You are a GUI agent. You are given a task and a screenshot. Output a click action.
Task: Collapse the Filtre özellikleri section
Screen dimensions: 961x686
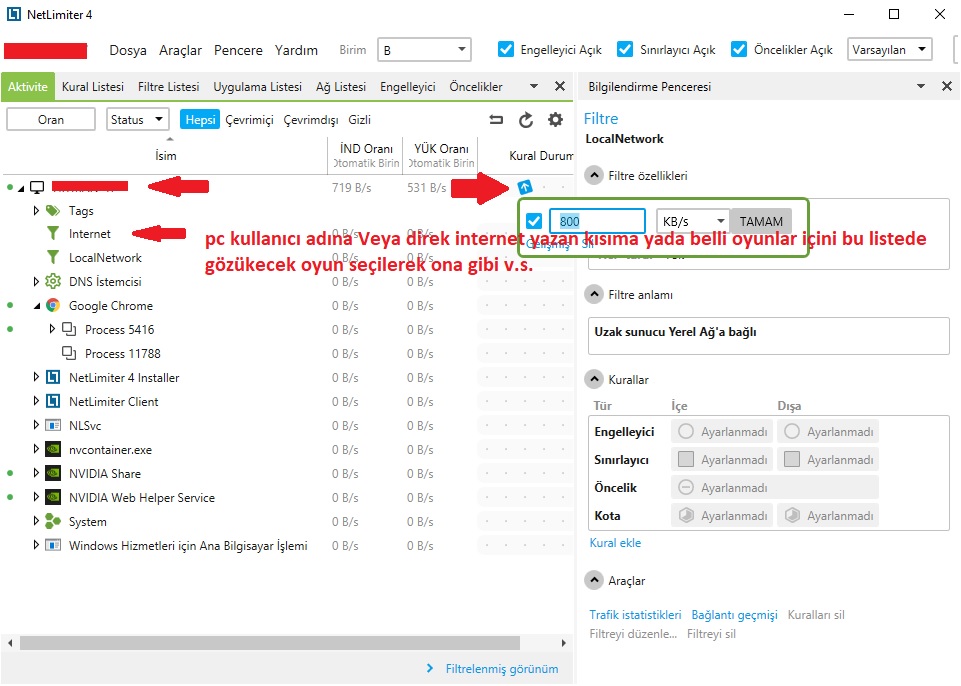tap(593, 175)
